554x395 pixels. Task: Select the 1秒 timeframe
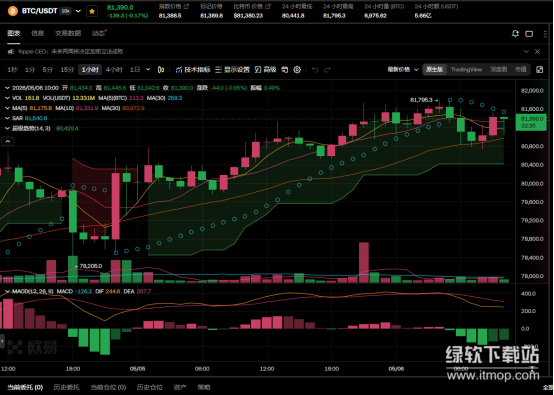[x=12, y=70]
